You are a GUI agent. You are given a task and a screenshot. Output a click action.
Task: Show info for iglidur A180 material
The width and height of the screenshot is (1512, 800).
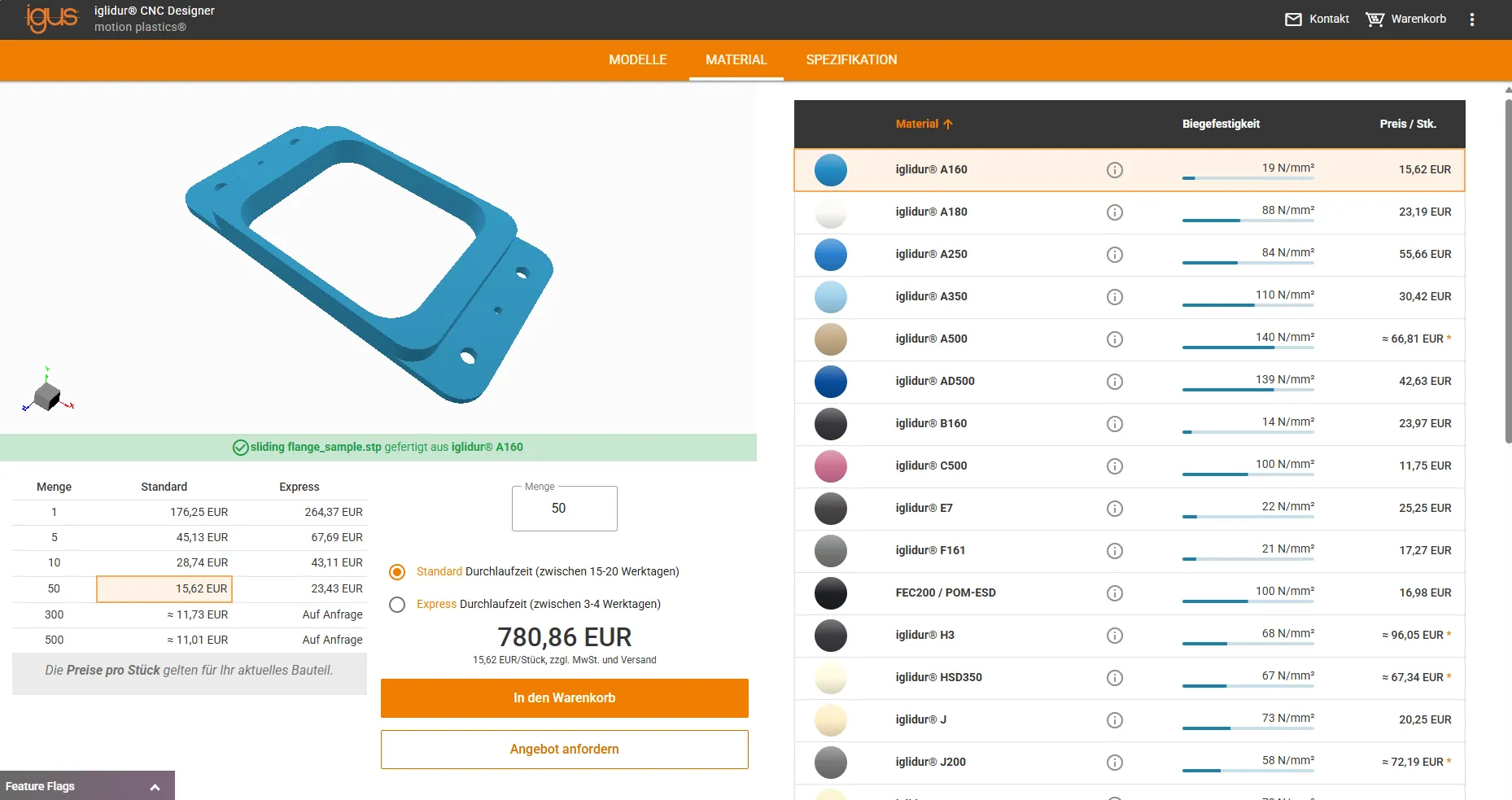[1115, 212]
